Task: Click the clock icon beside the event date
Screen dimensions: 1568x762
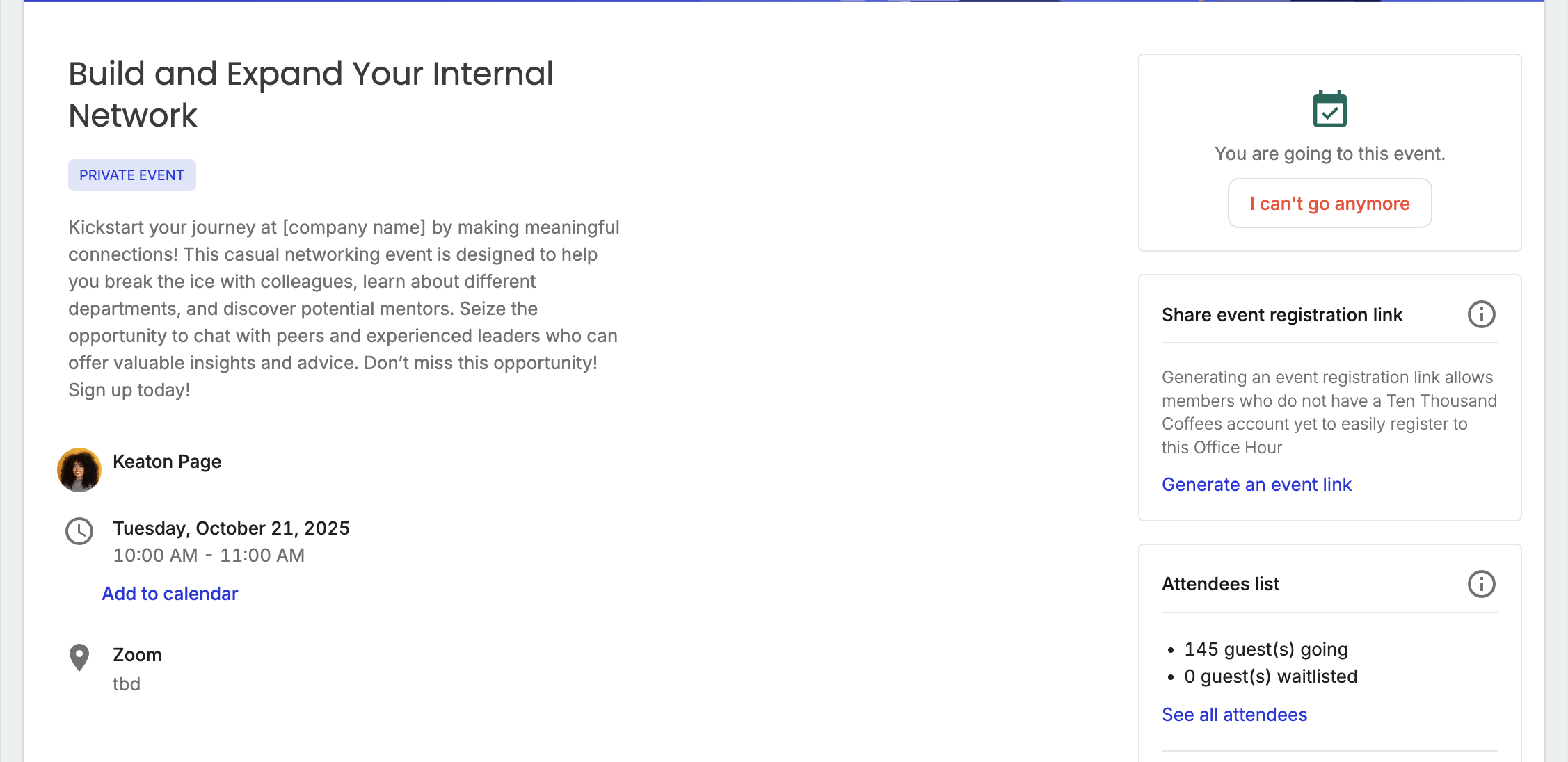Action: pos(79,531)
